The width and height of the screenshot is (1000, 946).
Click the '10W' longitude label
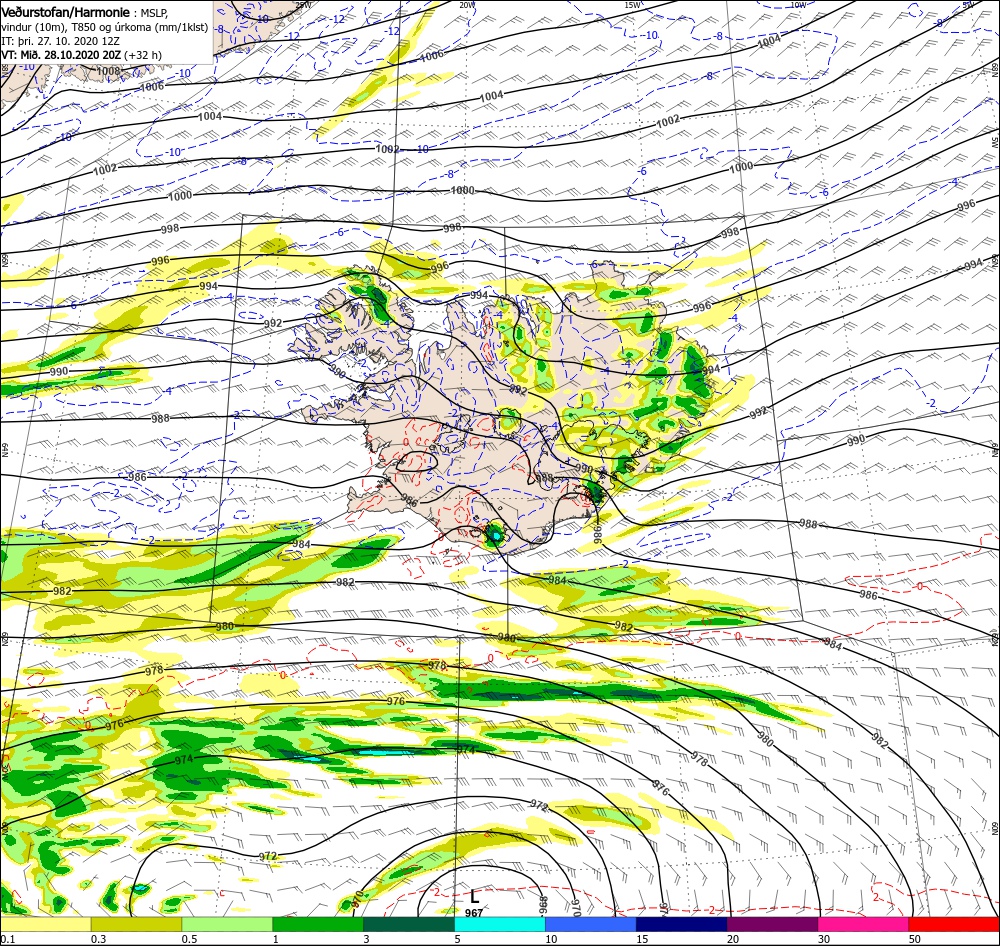click(x=798, y=5)
